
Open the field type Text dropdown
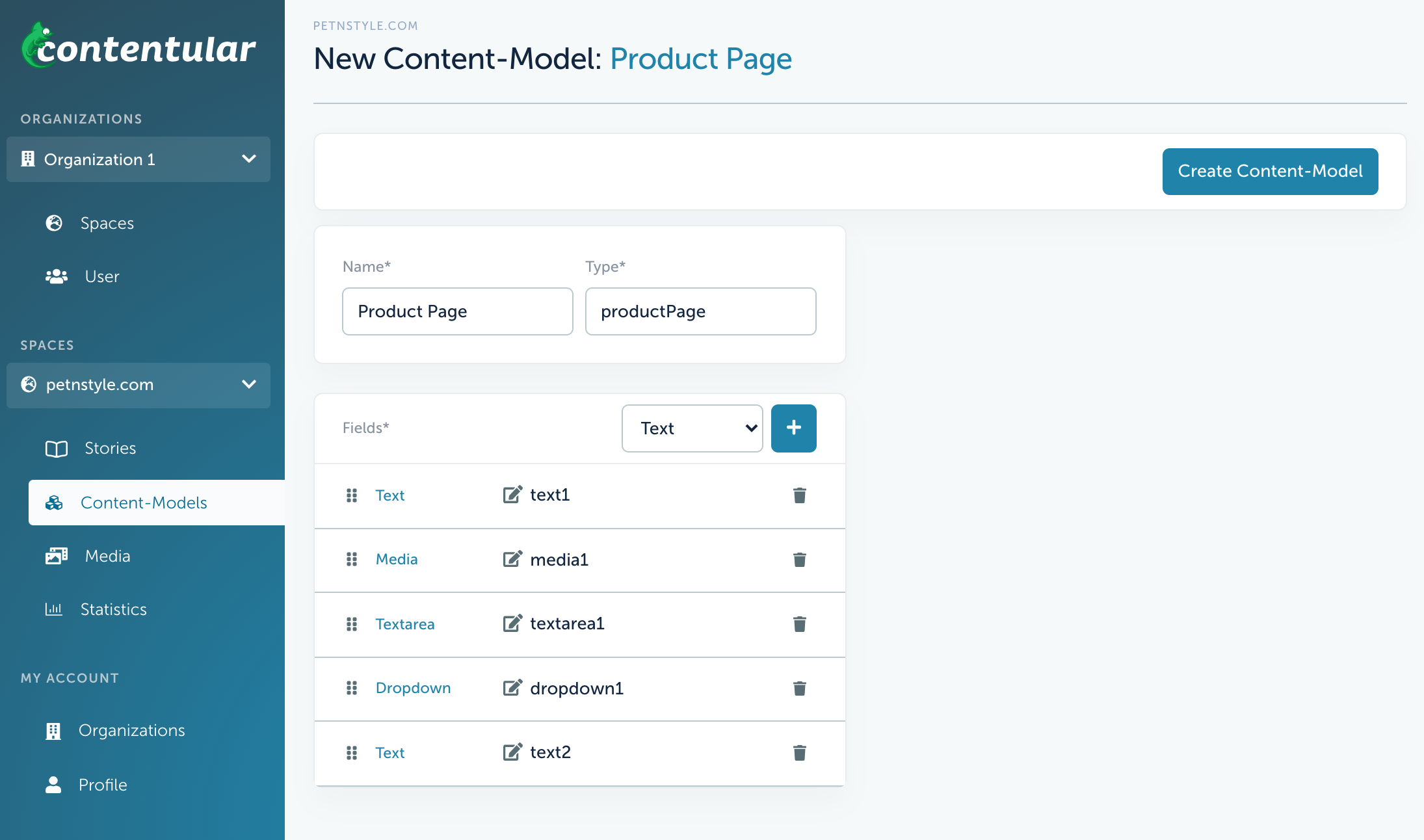pos(692,428)
